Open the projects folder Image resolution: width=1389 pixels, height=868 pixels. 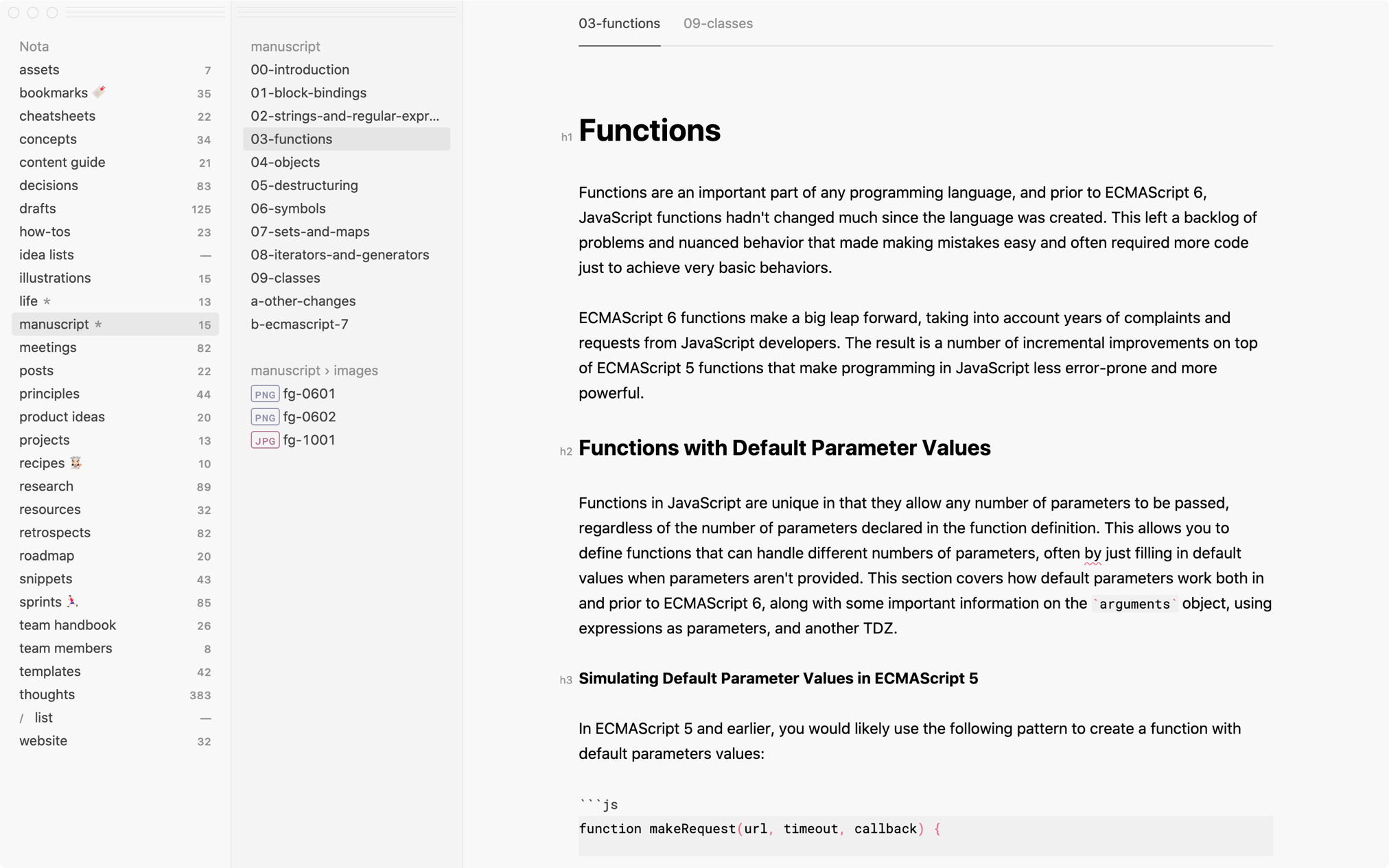click(x=115, y=441)
